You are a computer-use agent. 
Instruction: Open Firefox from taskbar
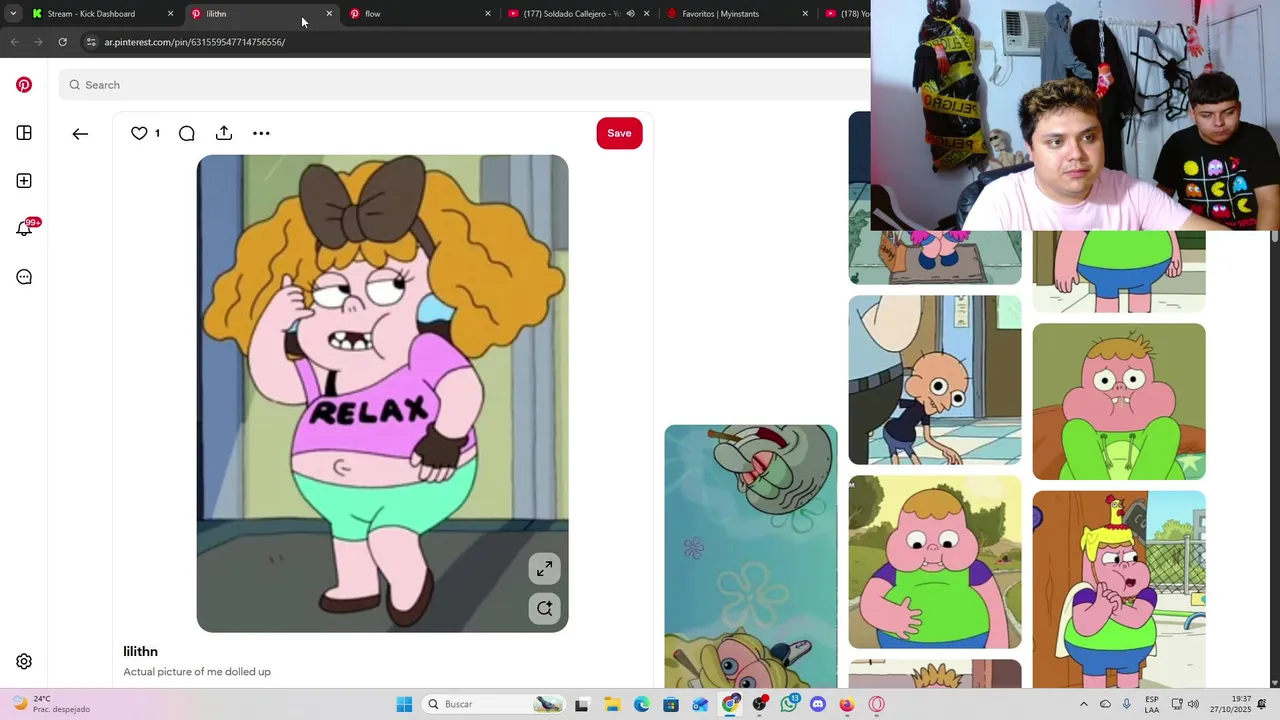tap(847, 704)
